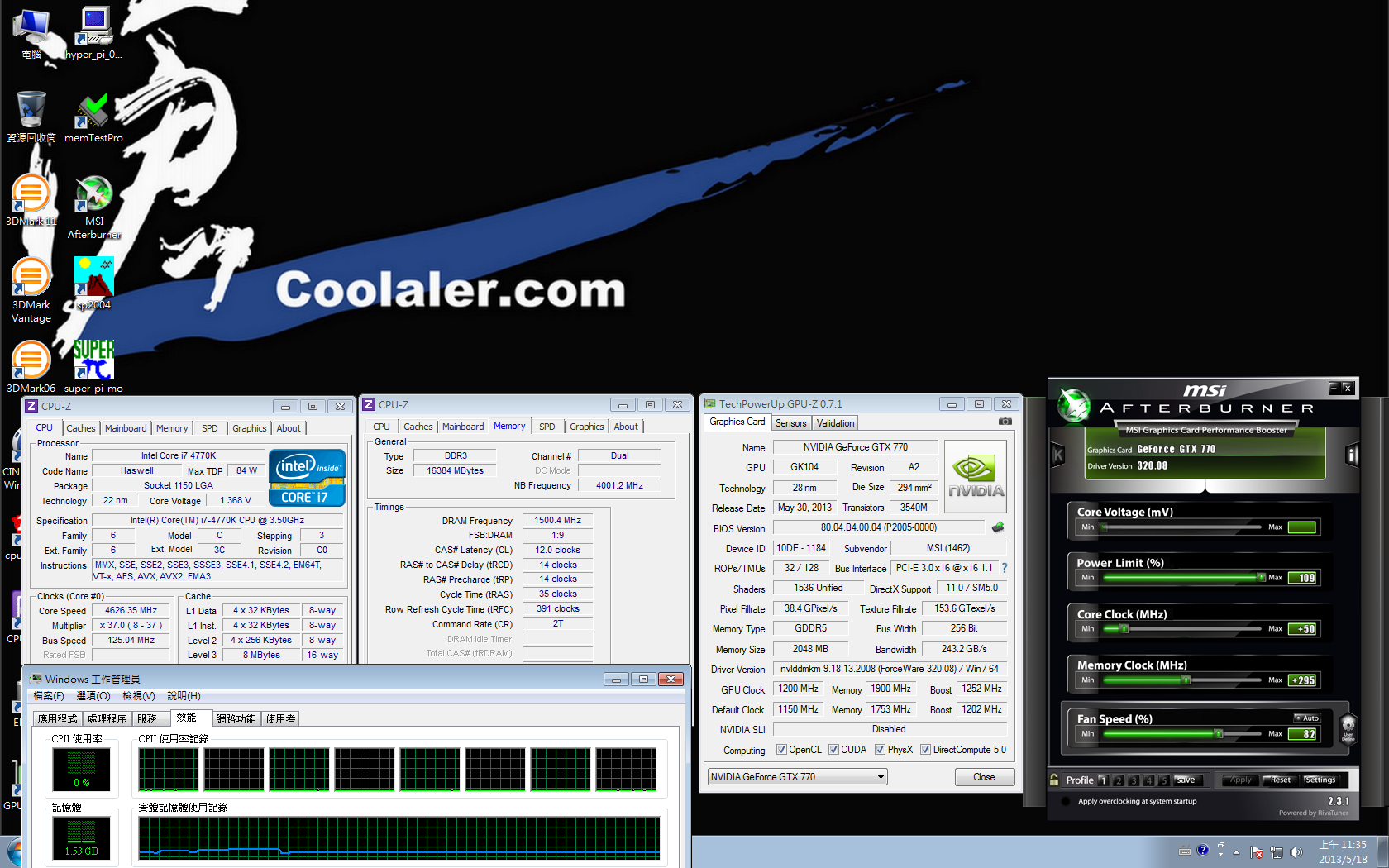The image size is (1389, 868).
Task: Click the Fan Speed slider handle
Action: tap(1218, 734)
